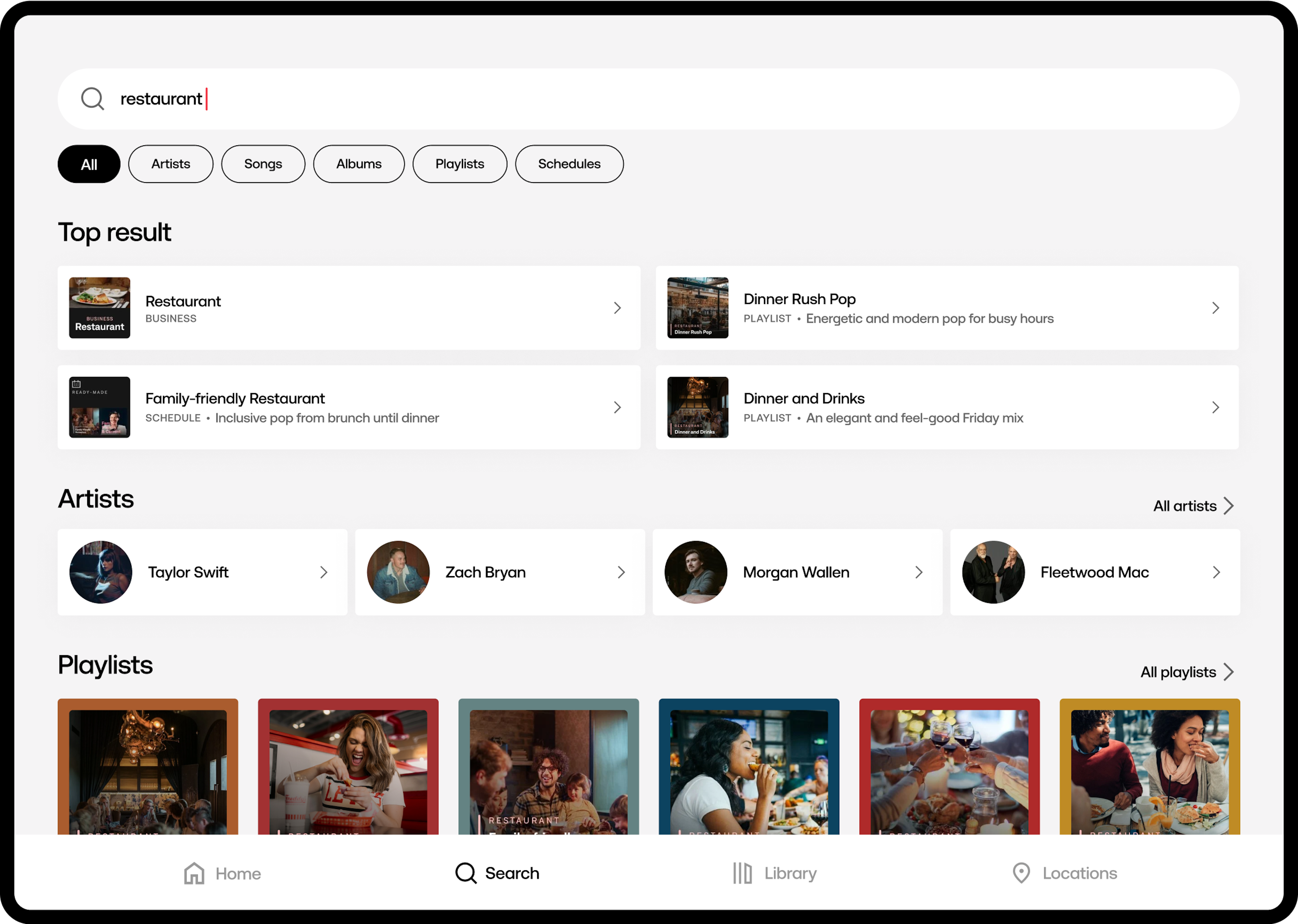This screenshot has height=924, width=1298.
Task: Open Family-friendly Restaurant chevron arrow
Action: coord(618,407)
